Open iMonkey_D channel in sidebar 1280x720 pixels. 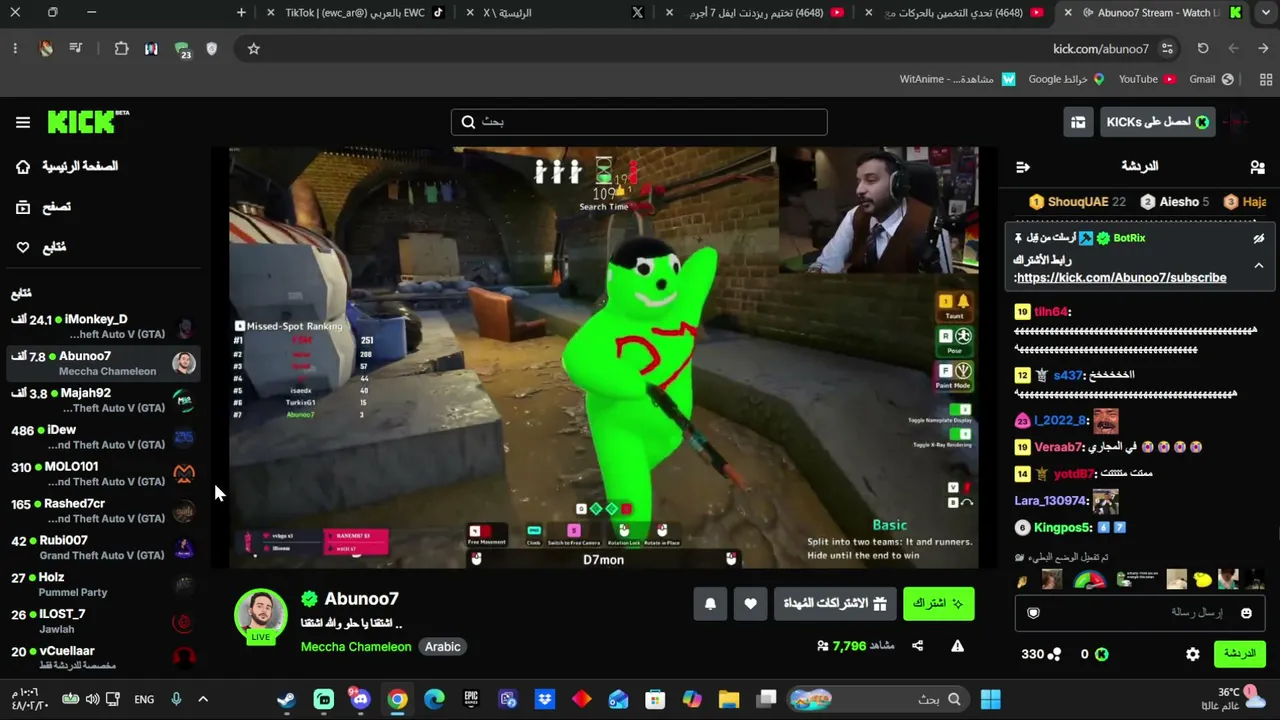tap(102, 326)
